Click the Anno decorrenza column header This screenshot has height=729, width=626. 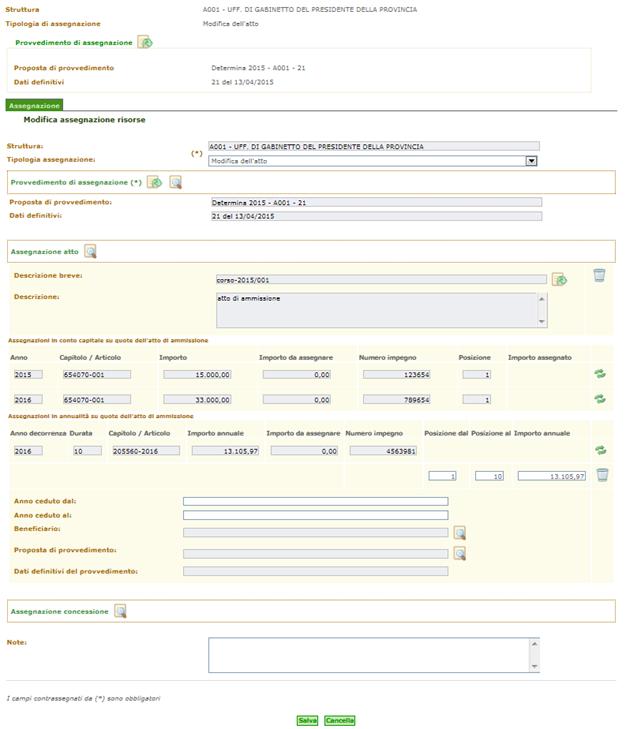pos(38,433)
